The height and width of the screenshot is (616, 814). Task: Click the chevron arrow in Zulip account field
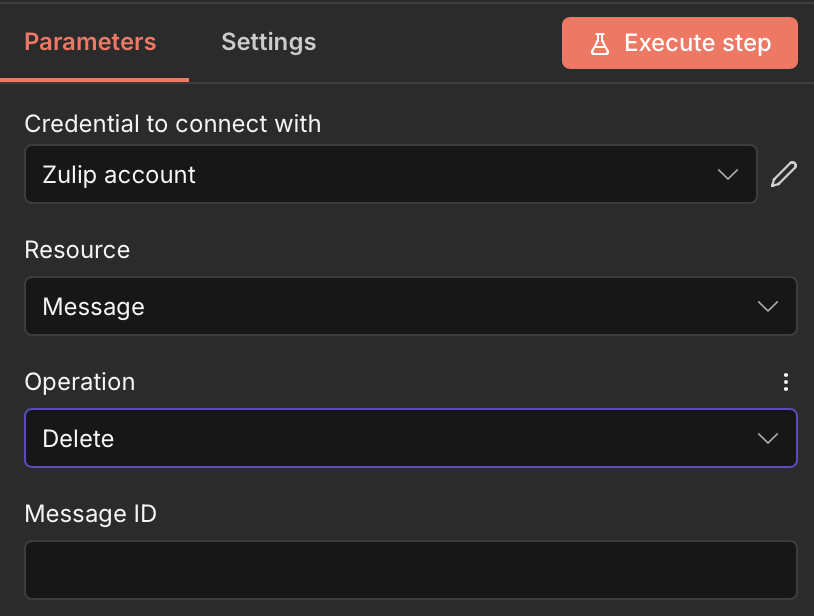click(728, 174)
